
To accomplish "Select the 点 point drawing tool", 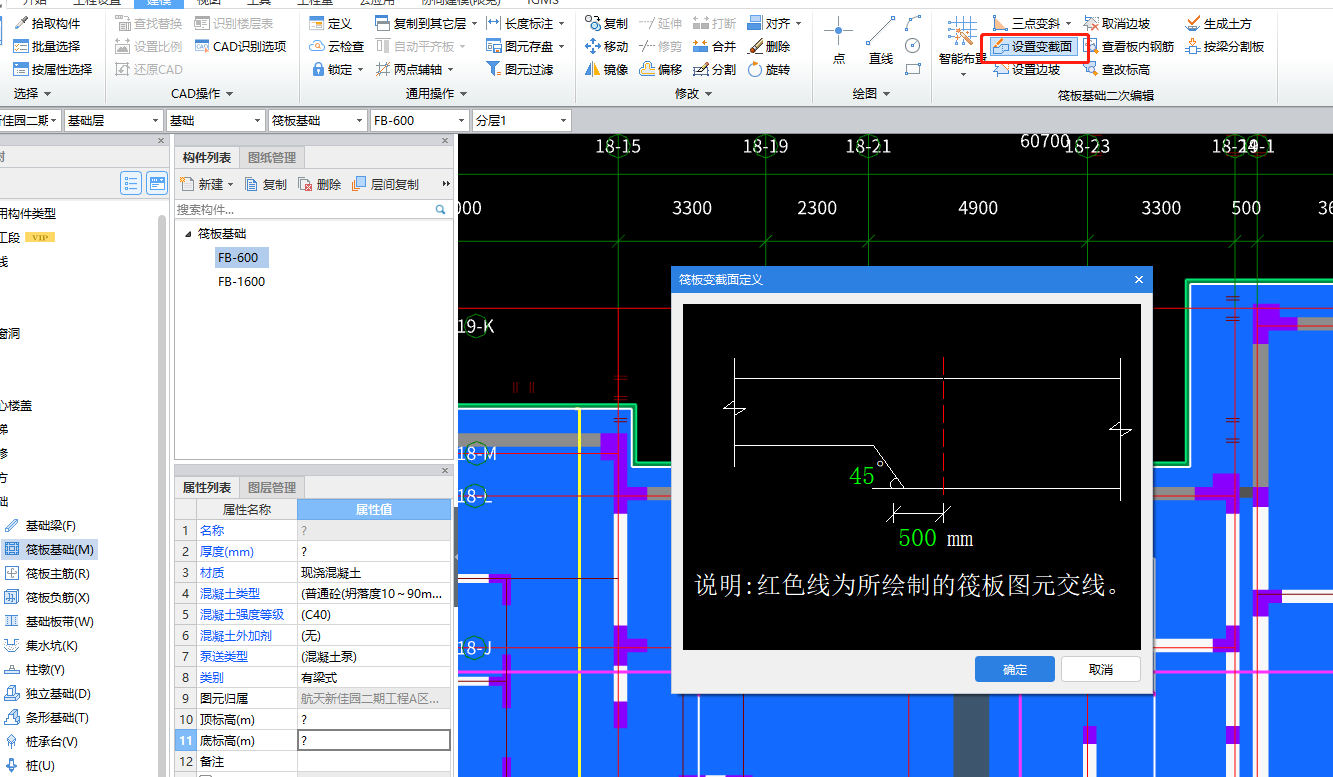I will coord(838,42).
